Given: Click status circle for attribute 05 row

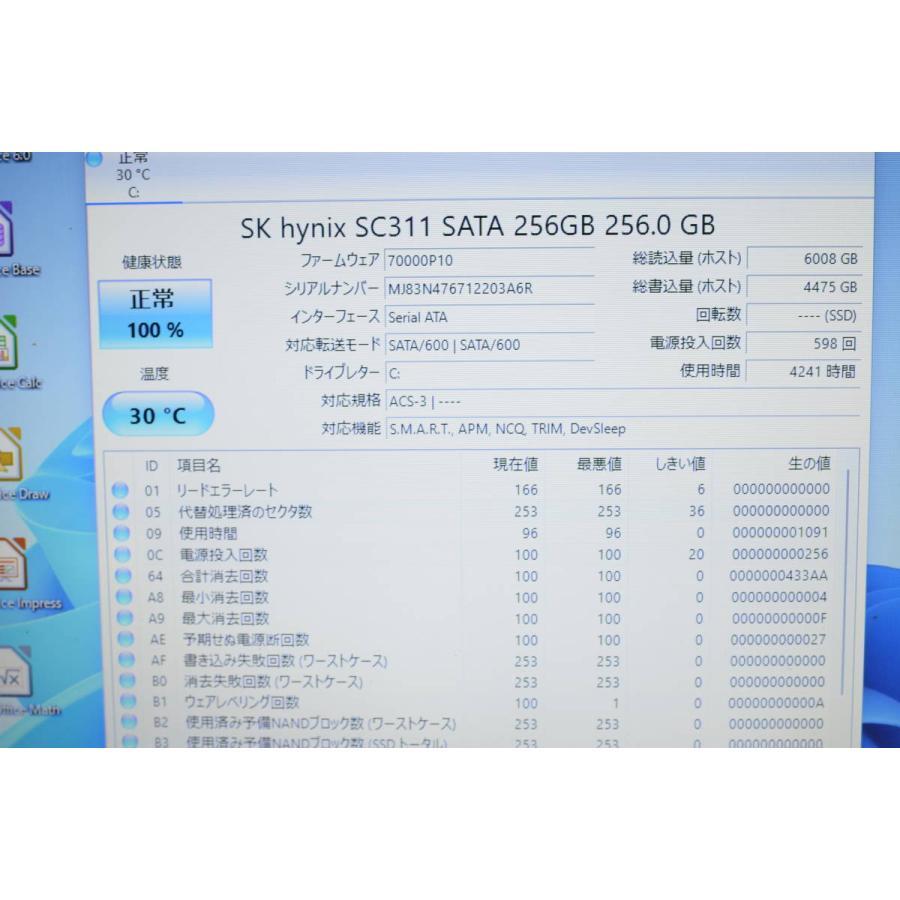Looking at the screenshot, I should (x=121, y=511).
